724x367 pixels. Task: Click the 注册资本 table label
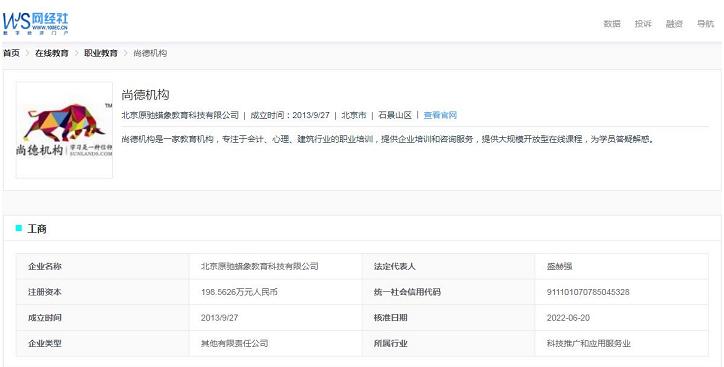(45, 292)
